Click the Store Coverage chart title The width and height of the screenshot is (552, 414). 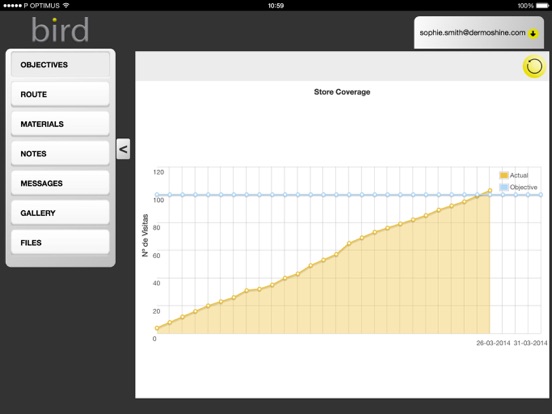coord(342,92)
